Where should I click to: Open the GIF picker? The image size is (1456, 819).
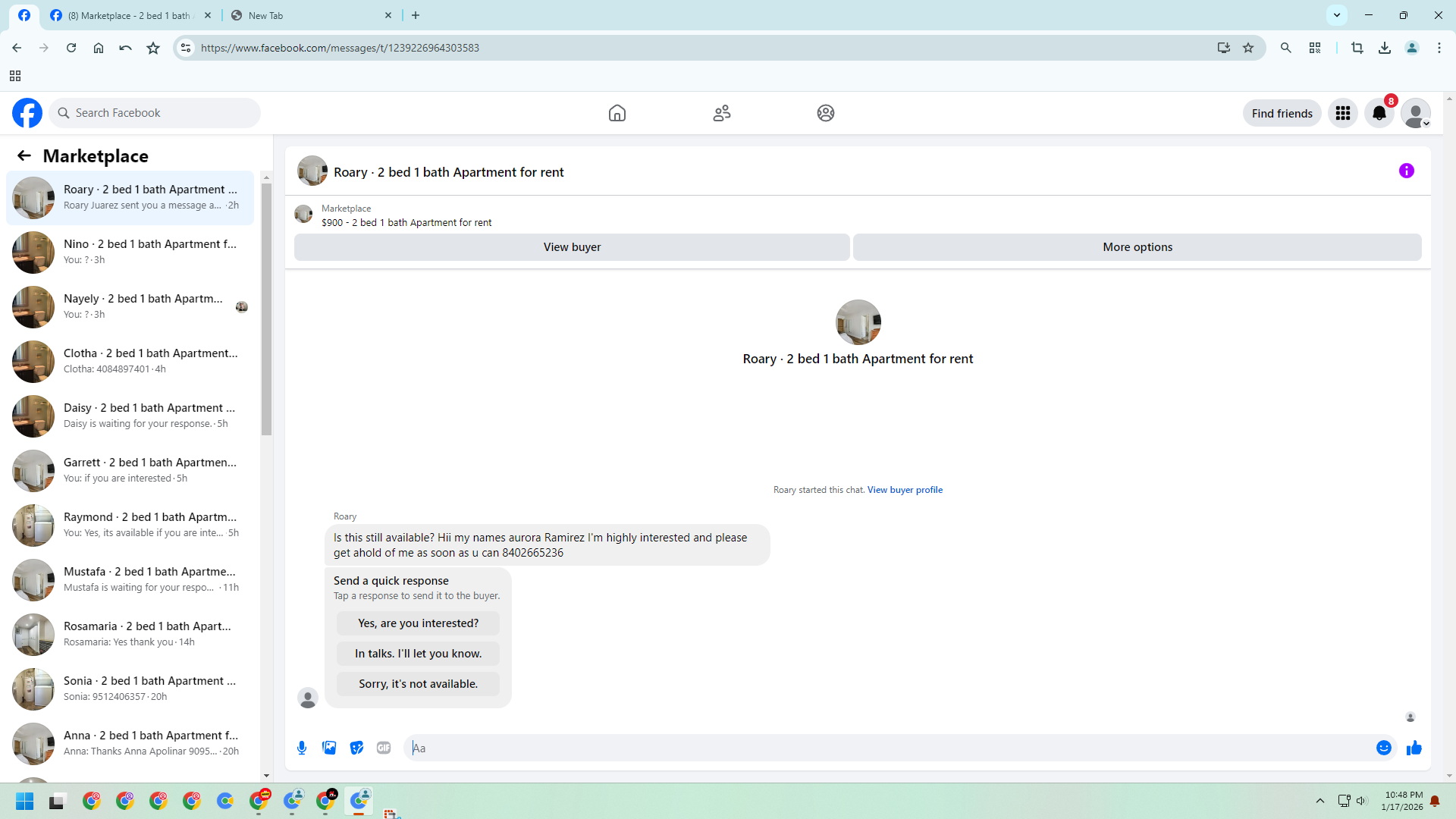point(384,748)
